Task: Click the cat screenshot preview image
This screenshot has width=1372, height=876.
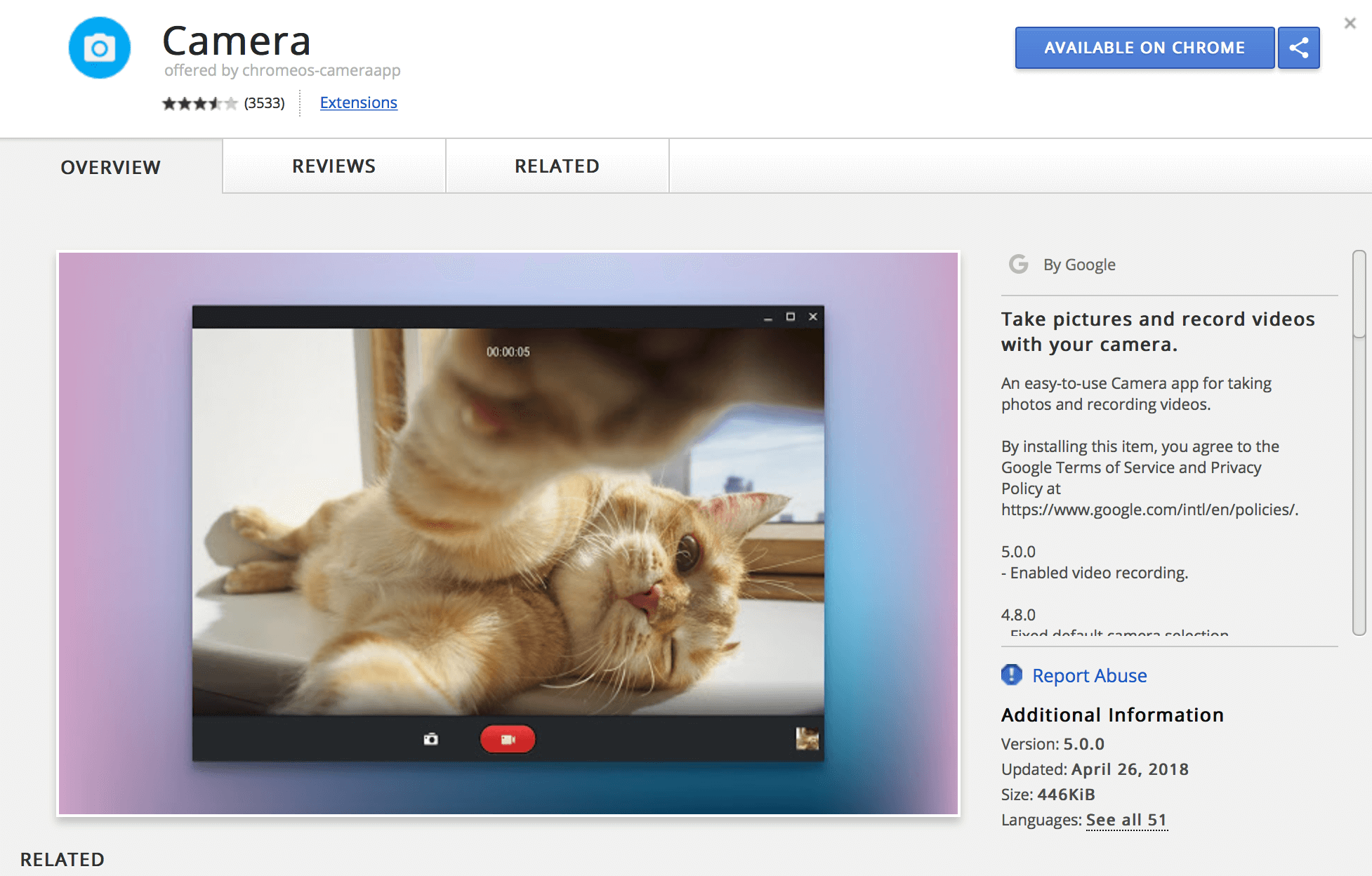Action: [x=508, y=533]
